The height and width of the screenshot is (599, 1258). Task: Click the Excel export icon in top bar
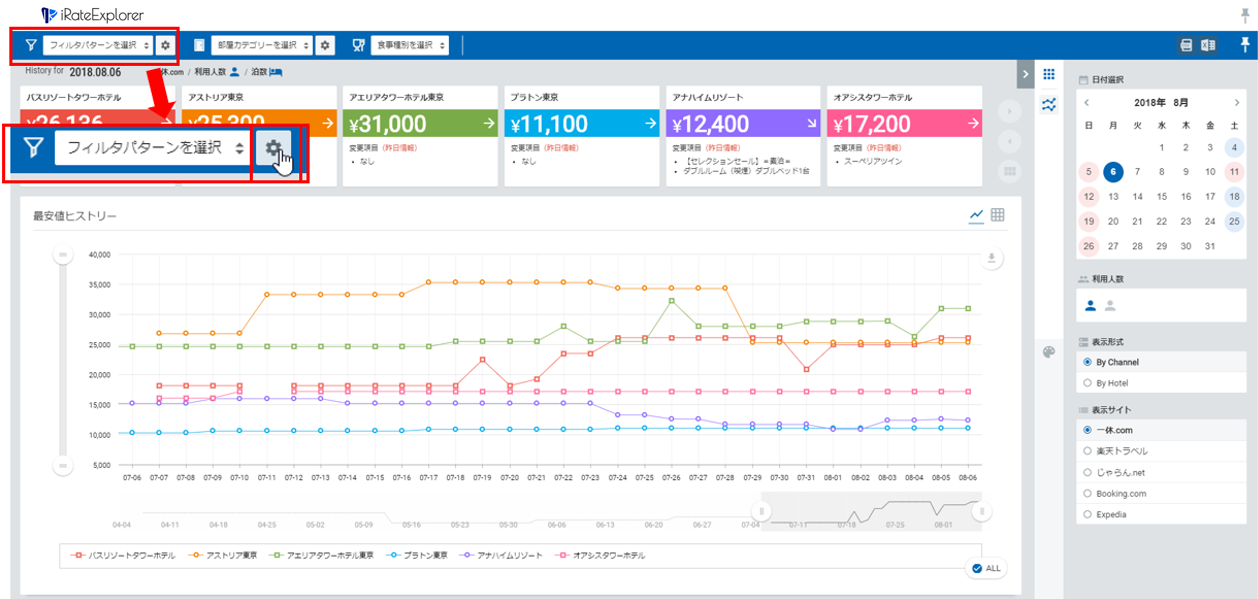(1208, 45)
